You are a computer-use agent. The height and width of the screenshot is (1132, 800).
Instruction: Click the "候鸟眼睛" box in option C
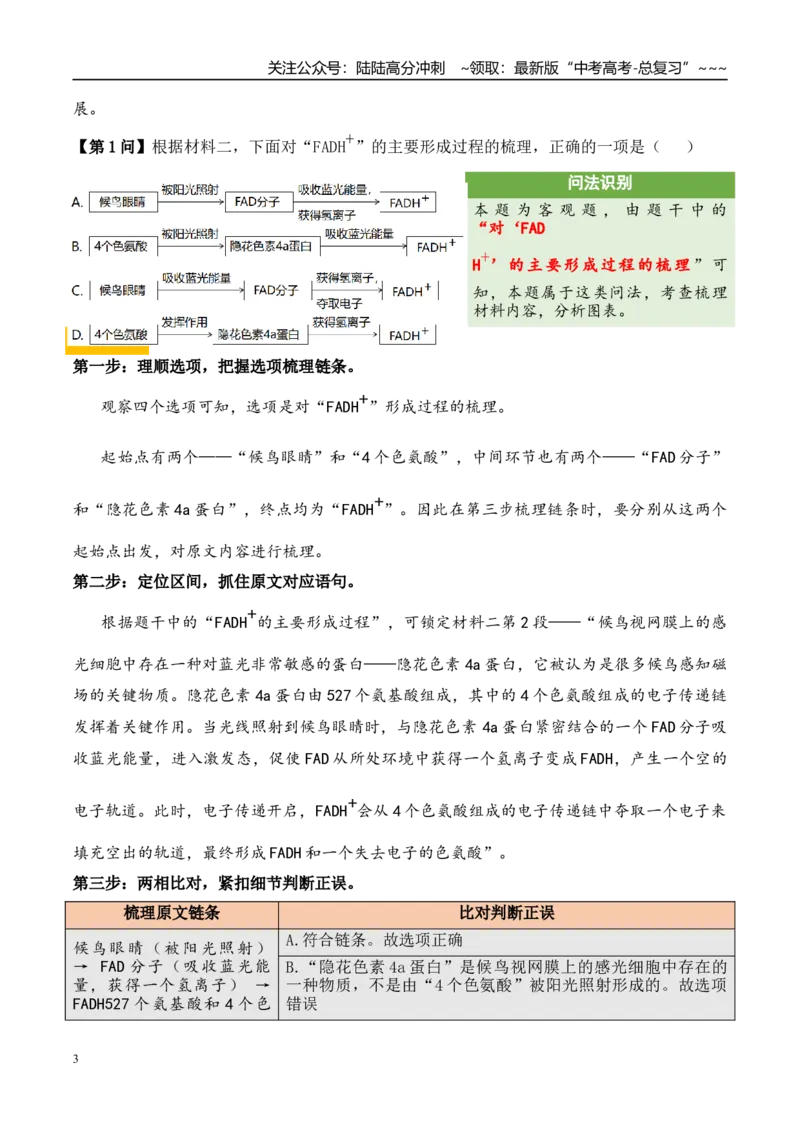pos(123,291)
